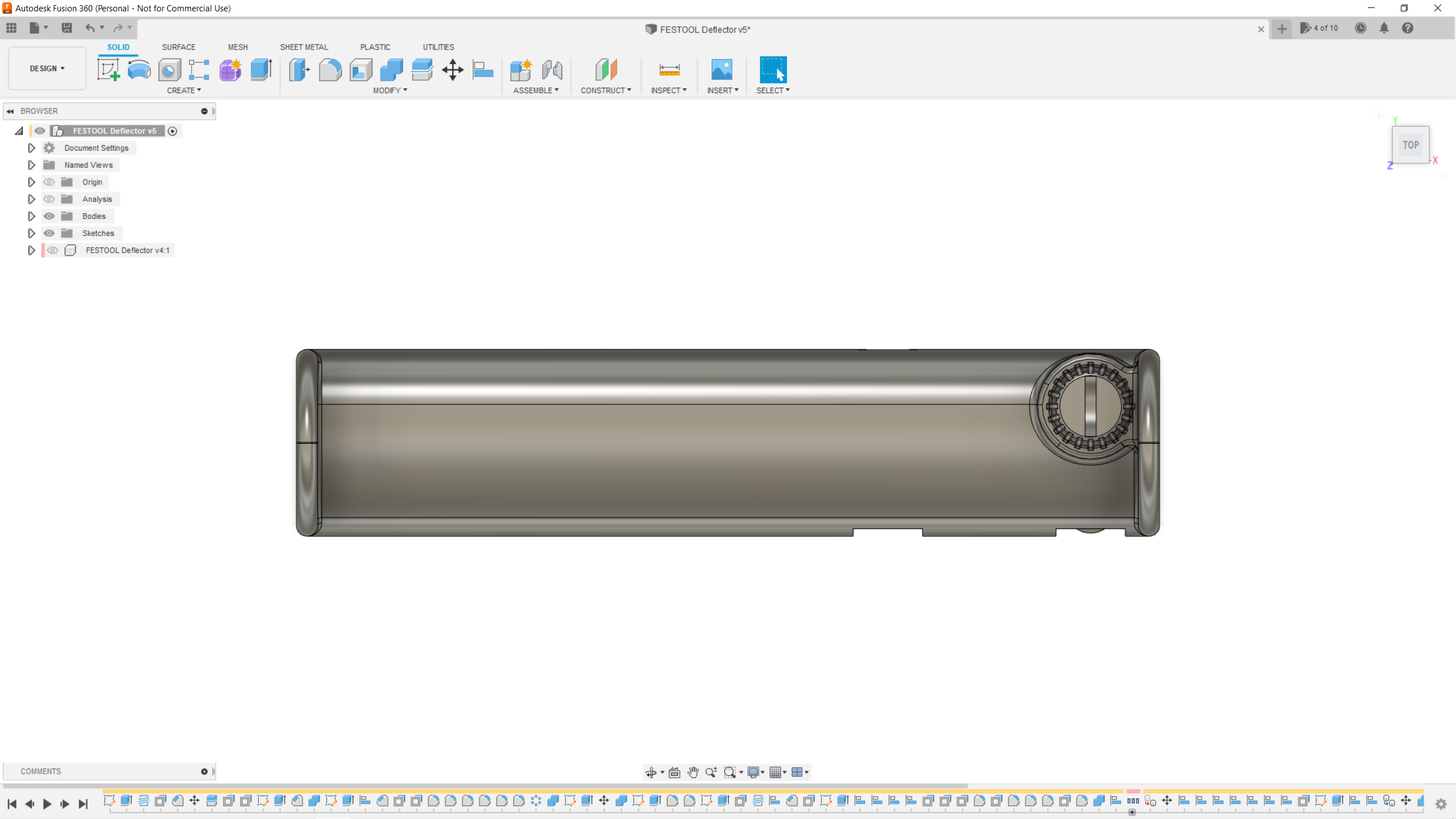The height and width of the screenshot is (819, 1456).
Task: Open the Measure tool under Inspect
Action: coord(669,69)
